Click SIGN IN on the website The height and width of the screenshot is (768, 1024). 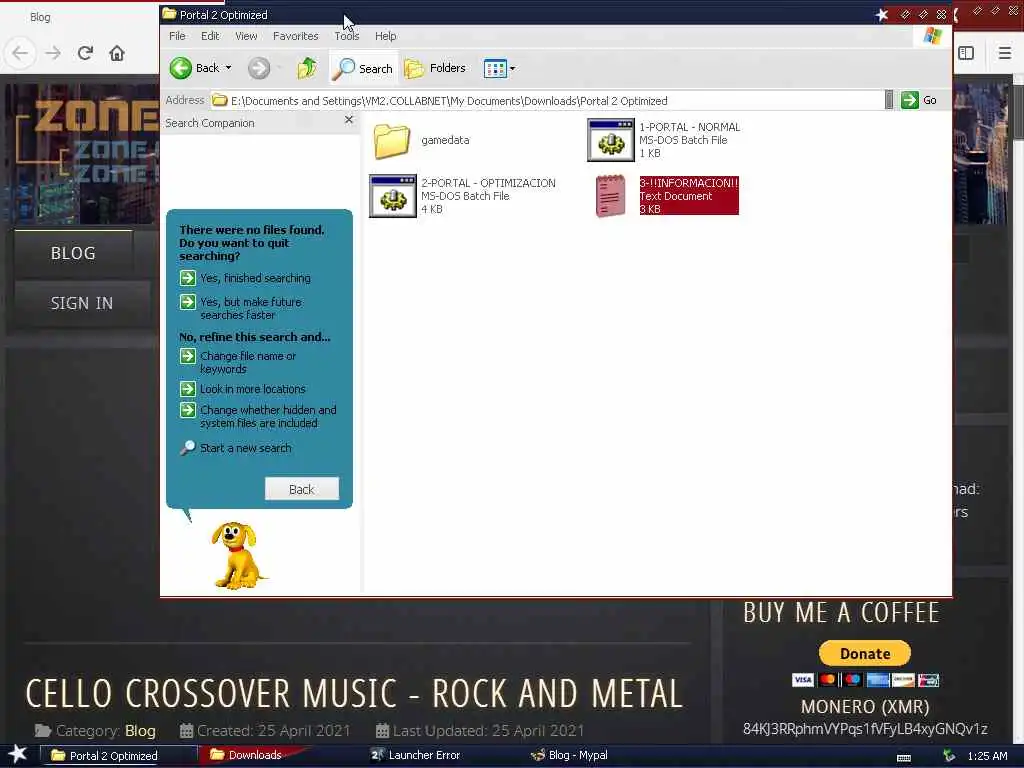(82, 303)
